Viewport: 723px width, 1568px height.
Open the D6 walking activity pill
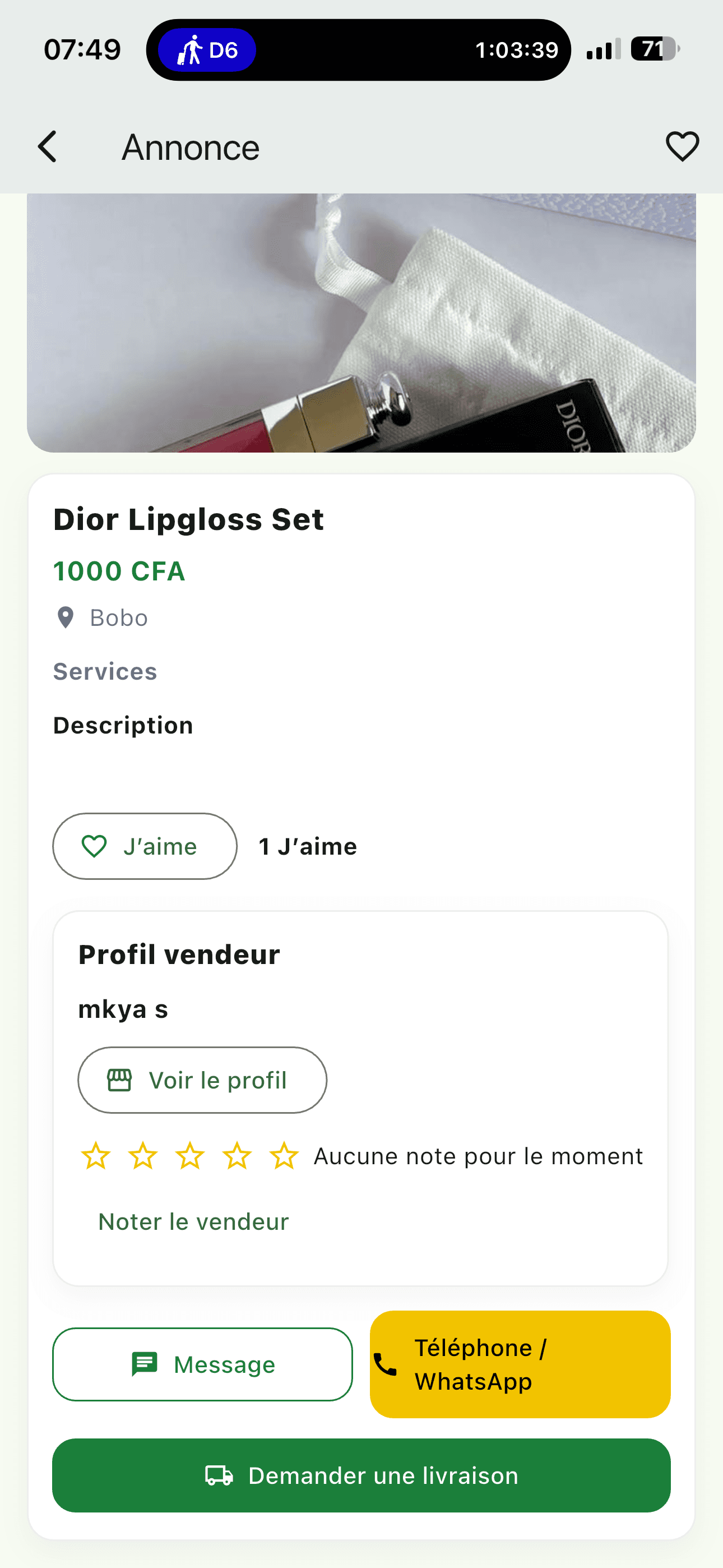[x=207, y=50]
